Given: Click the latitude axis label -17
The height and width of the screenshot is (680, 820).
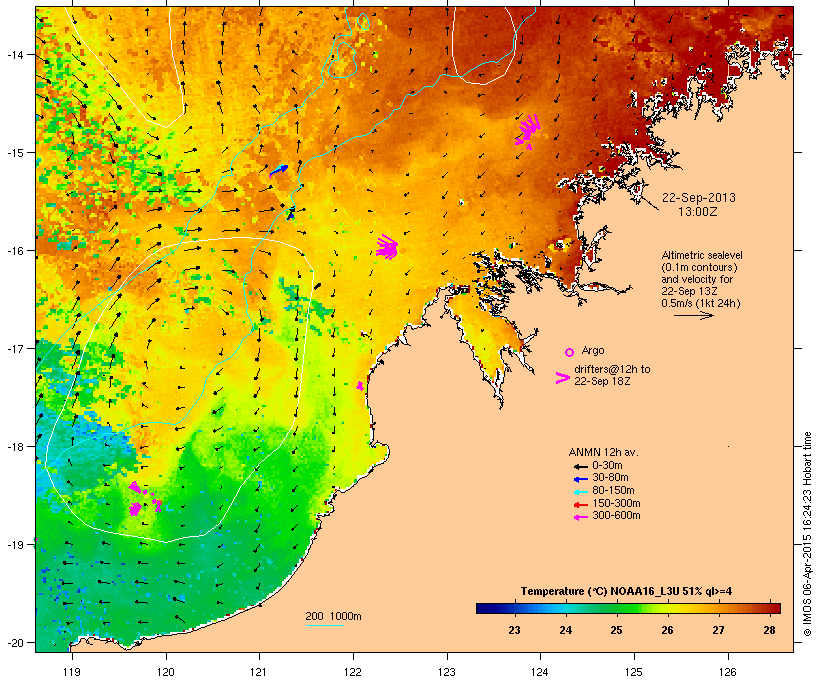Looking at the screenshot, I should pos(14,348).
